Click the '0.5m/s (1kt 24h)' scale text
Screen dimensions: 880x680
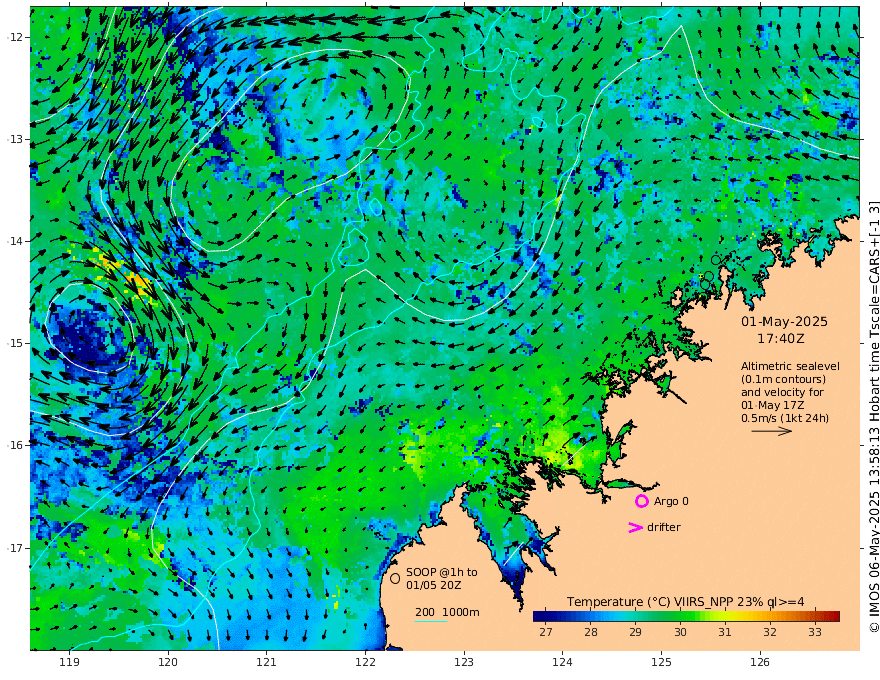[x=785, y=418]
